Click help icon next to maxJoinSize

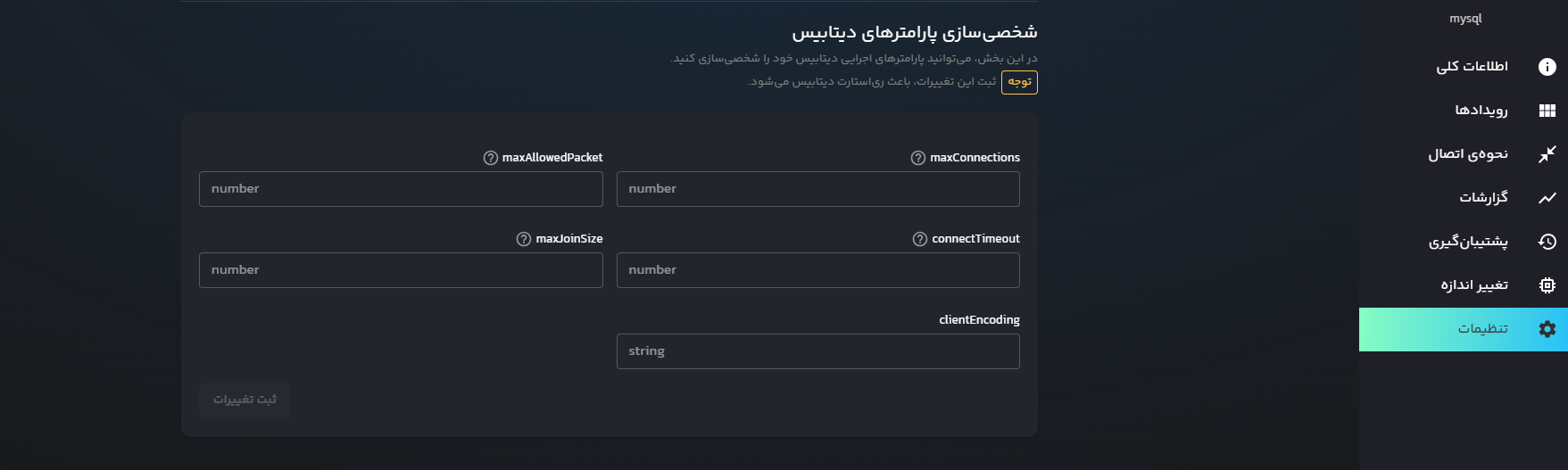(x=523, y=239)
